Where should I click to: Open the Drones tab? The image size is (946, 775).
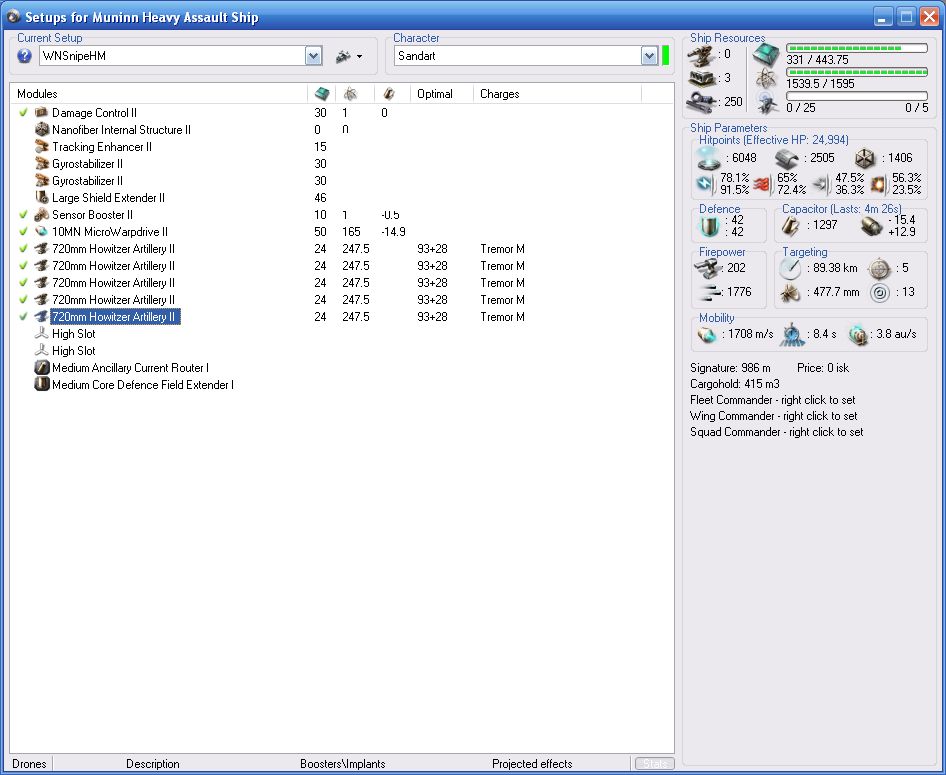pos(30,764)
